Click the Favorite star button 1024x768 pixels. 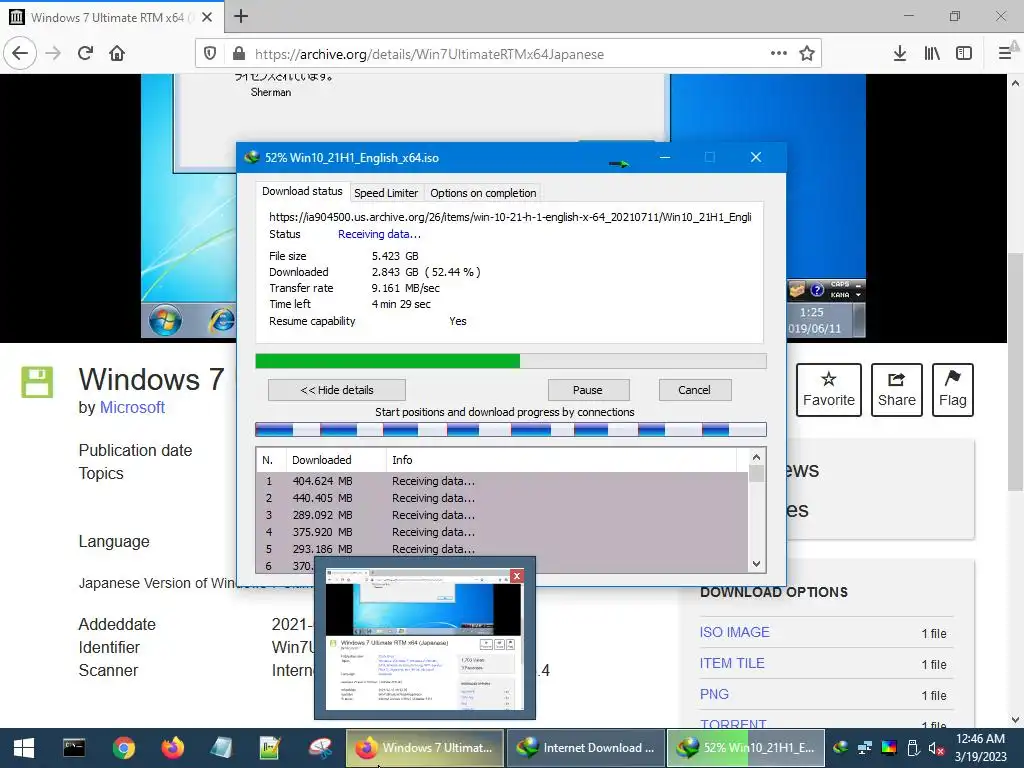[829, 390]
